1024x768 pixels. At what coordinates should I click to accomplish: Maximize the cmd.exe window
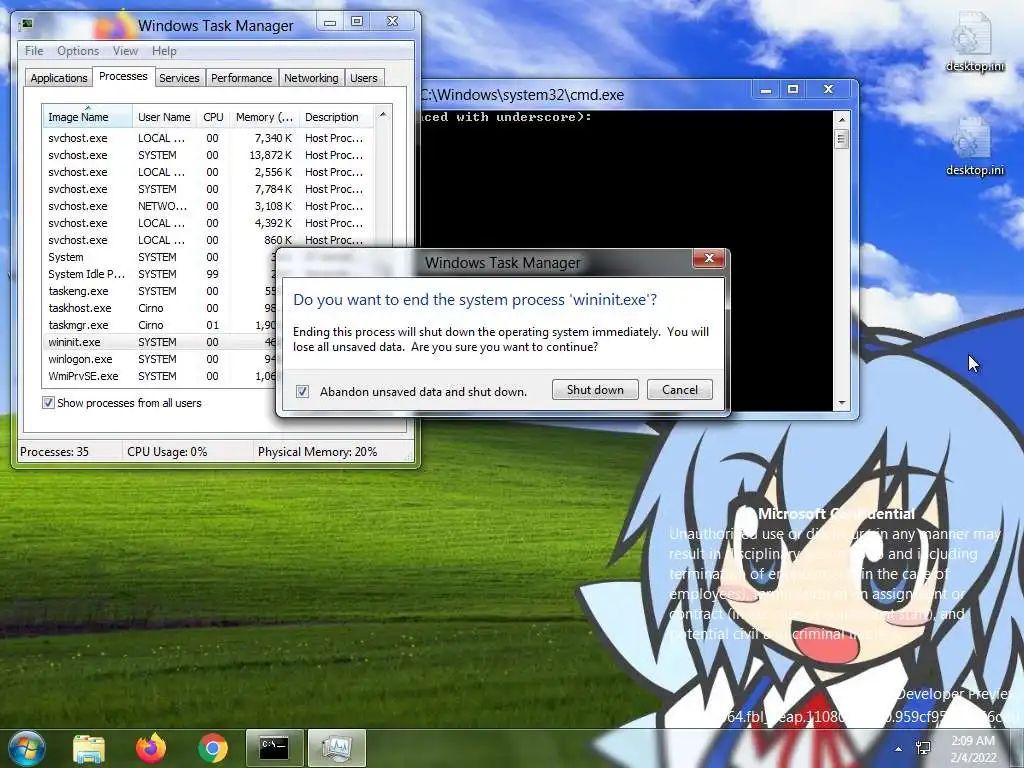coord(793,89)
